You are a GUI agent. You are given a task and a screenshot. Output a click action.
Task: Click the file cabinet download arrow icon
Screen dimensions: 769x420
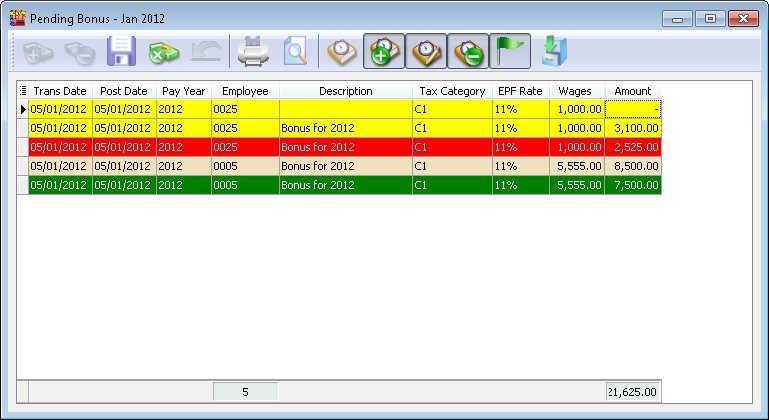pos(555,51)
